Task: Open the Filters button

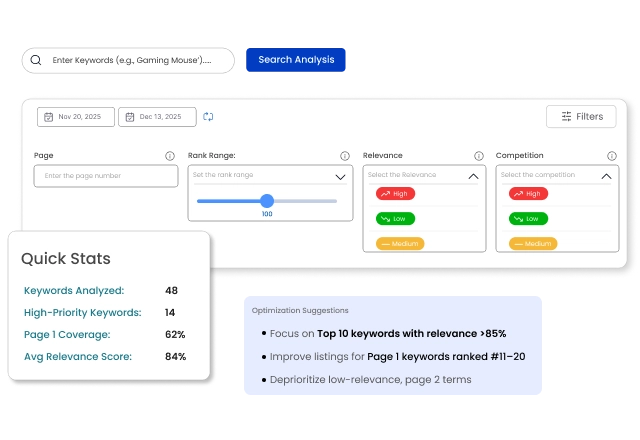Action: pos(581,117)
